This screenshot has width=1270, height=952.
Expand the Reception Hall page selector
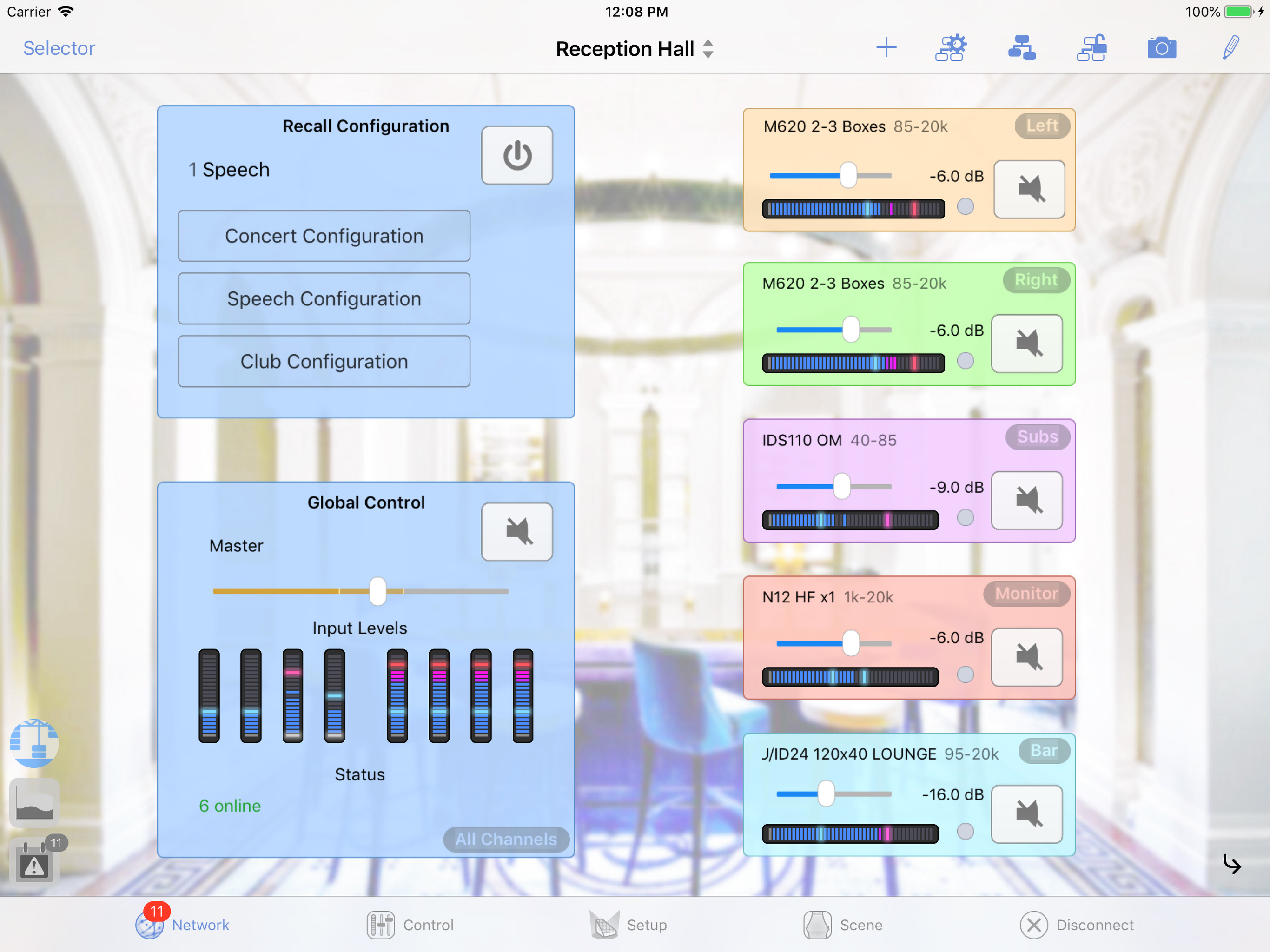(635, 49)
